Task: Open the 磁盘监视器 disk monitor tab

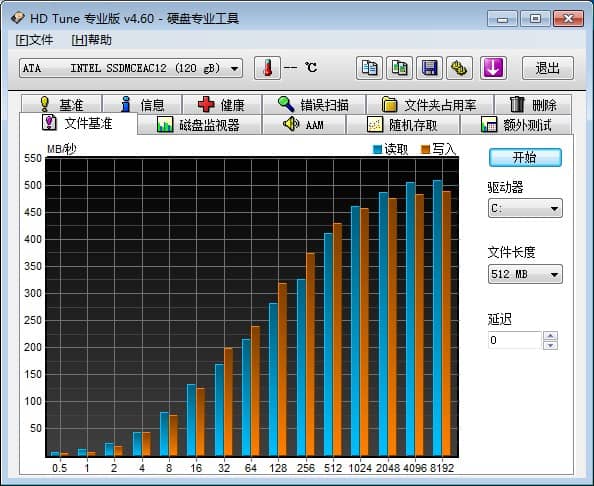Action: [x=199, y=125]
